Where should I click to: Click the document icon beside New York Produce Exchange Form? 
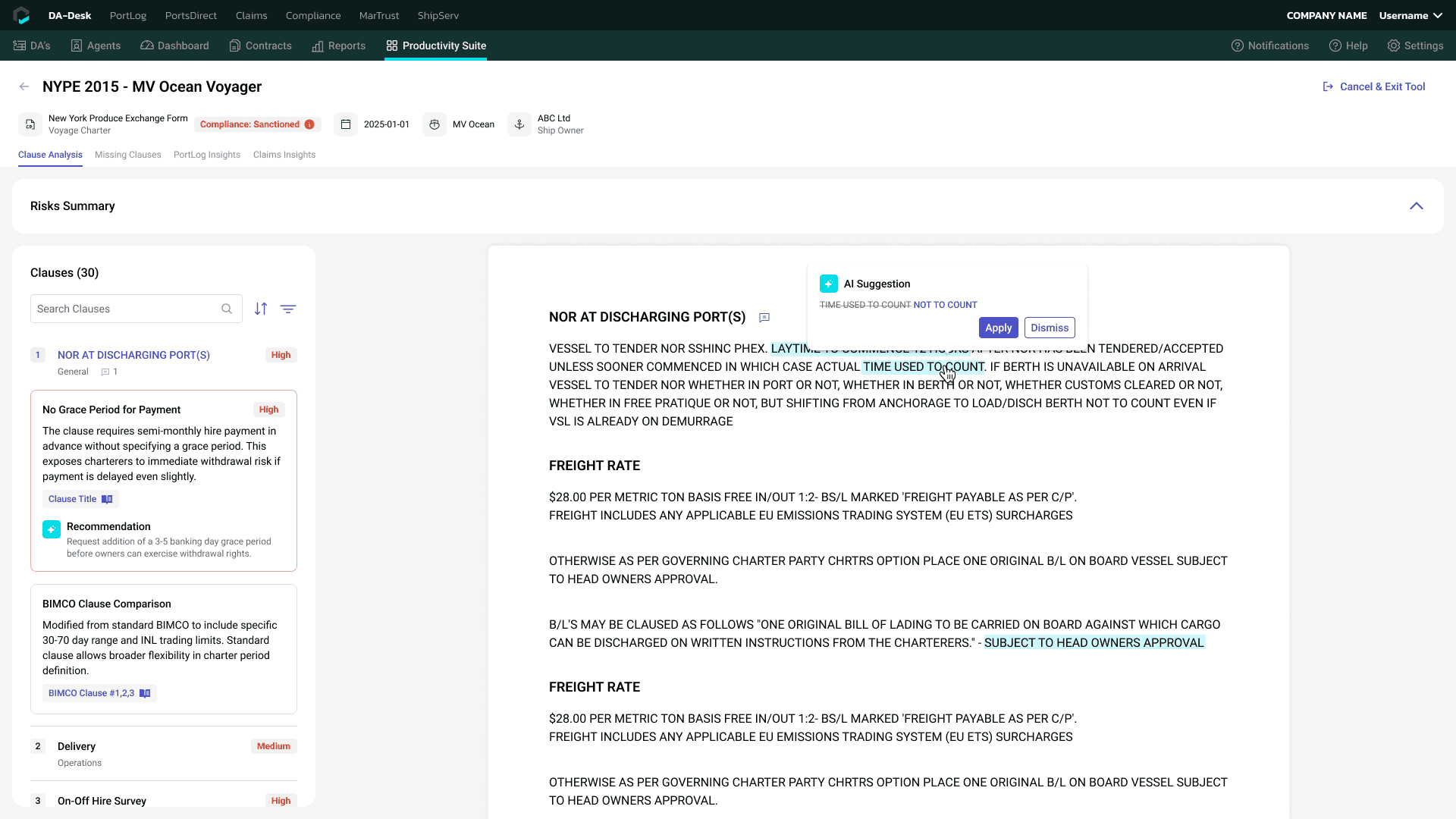coord(30,124)
